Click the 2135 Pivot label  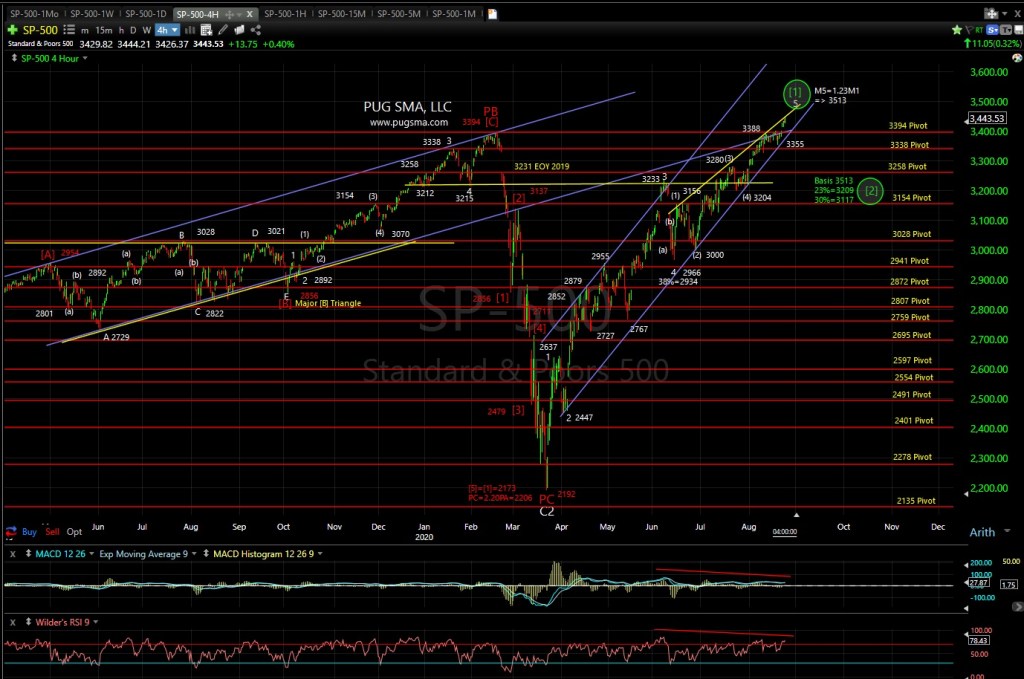[916, 501]
